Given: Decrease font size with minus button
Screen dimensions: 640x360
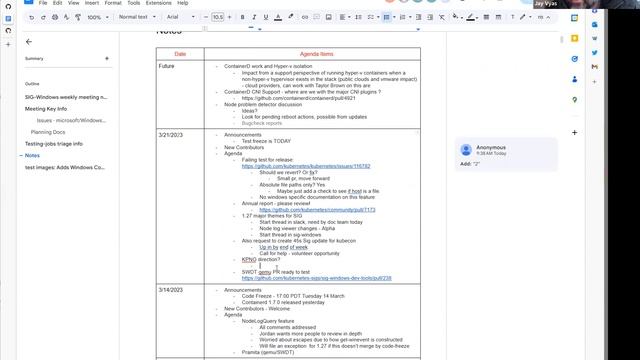Looking at the screenshot, I should coord(206,17).
